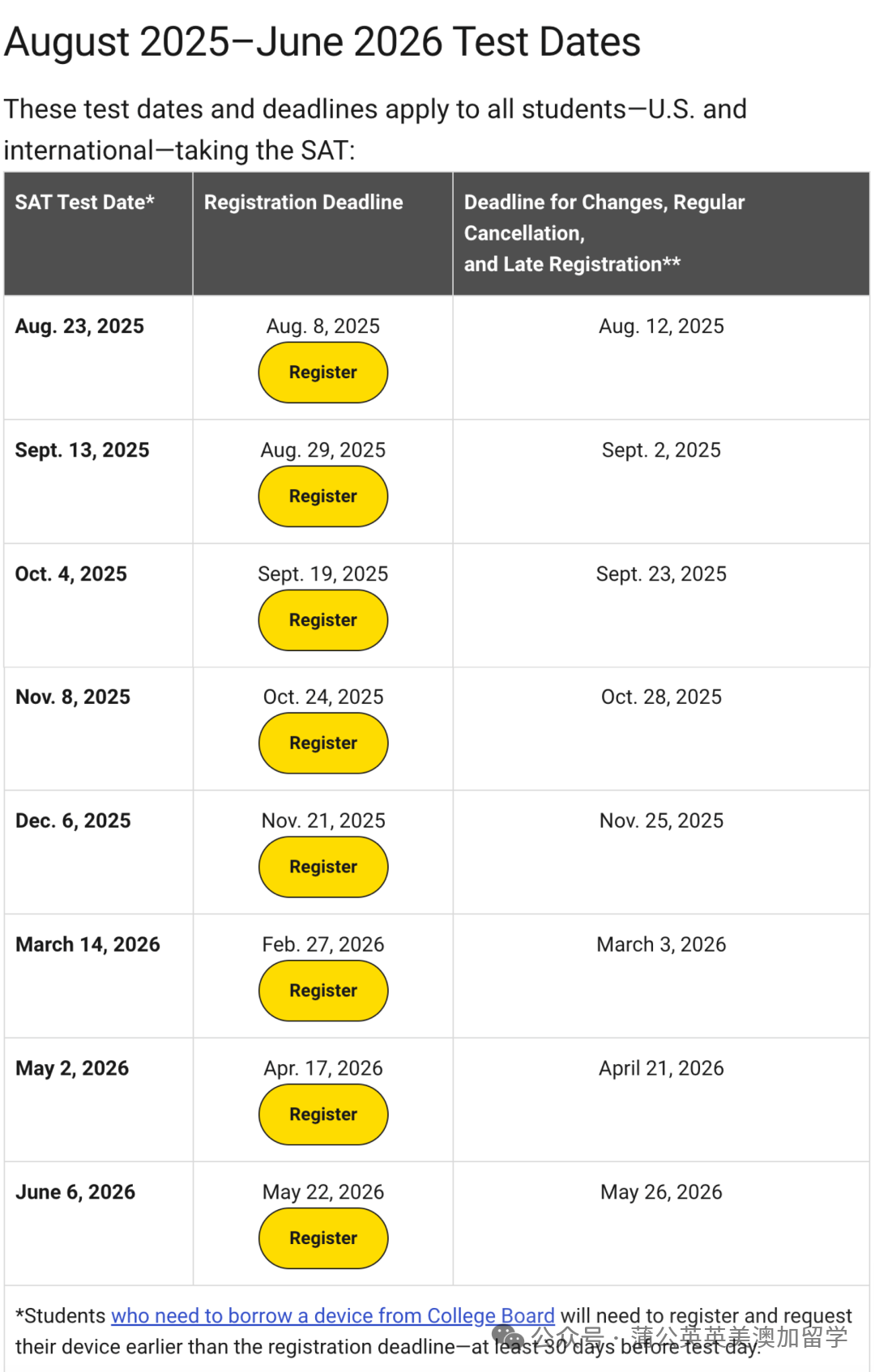Click the August 2025–June 2026 Test Dates heading
The width and height of the screenshot is (875, 1372).
point(322,42)
